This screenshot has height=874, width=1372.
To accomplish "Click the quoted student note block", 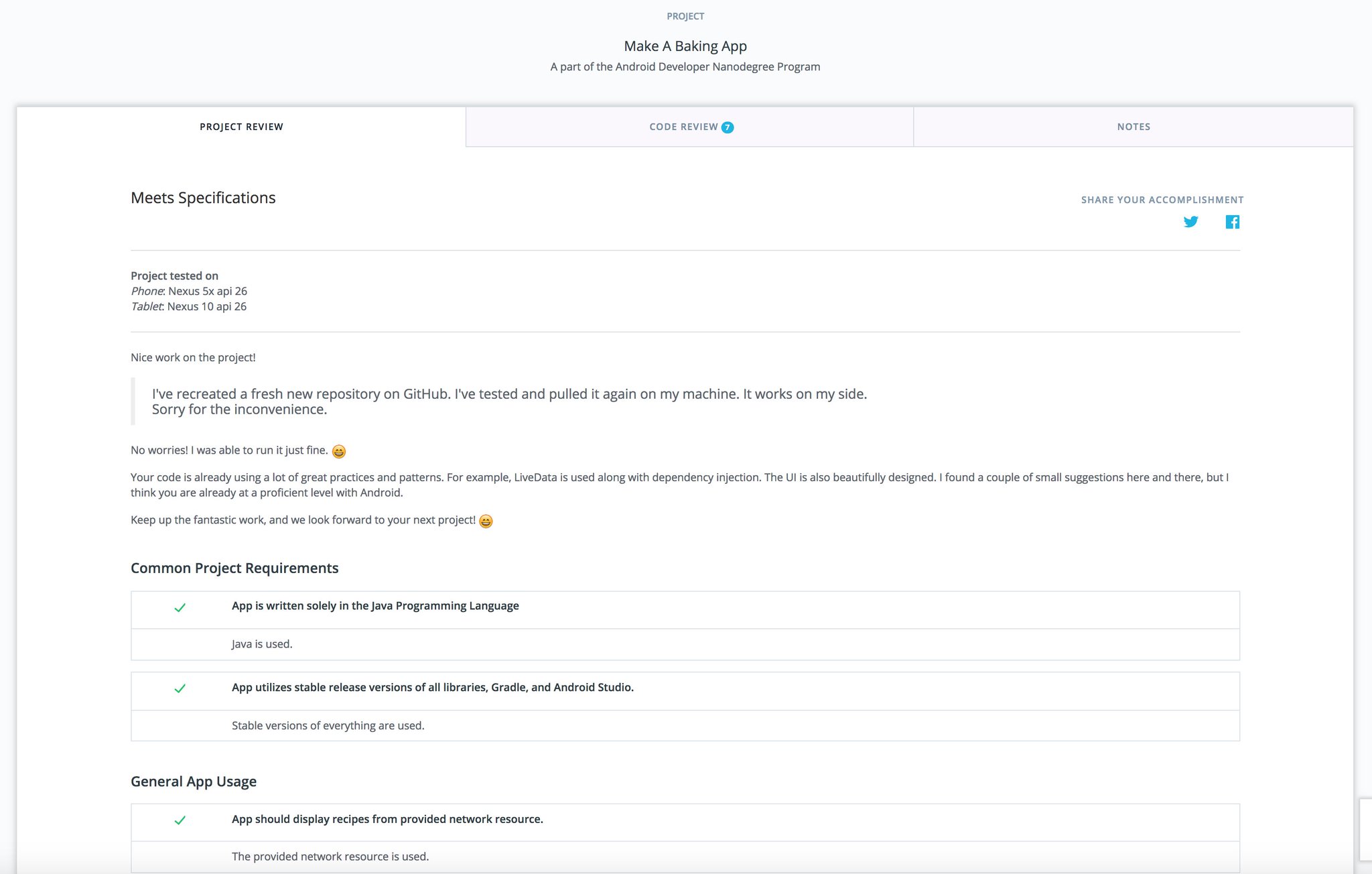I will pyautogui.click(x=509, y=401).
